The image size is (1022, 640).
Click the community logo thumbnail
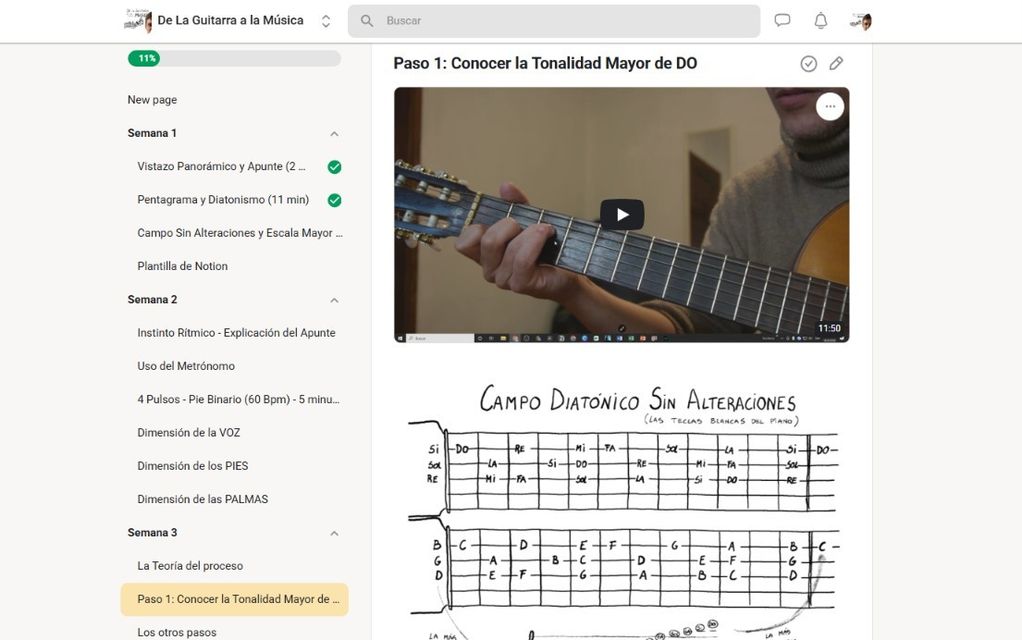pos(138,21)
